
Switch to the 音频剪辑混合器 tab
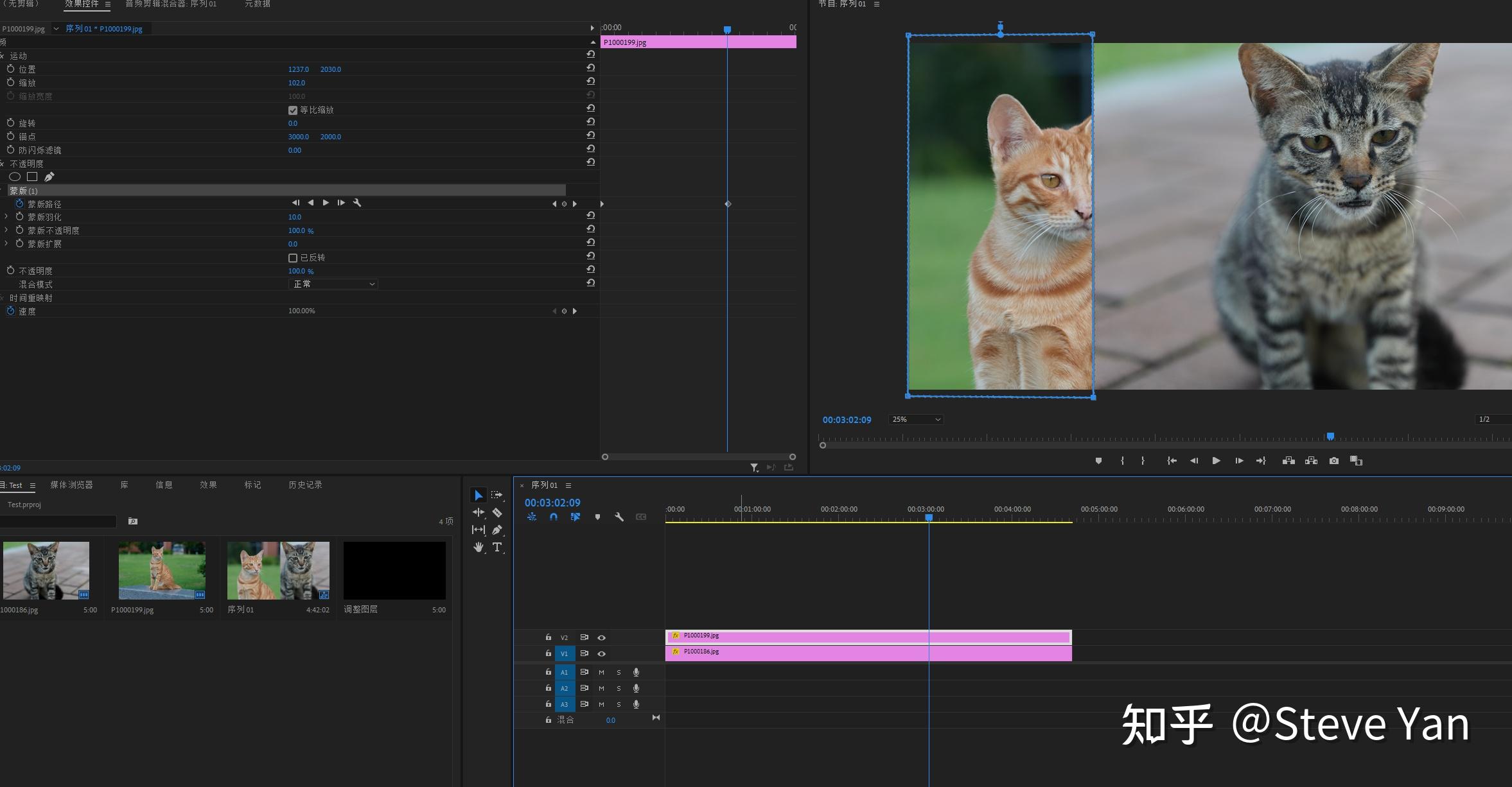coord(171,4)
